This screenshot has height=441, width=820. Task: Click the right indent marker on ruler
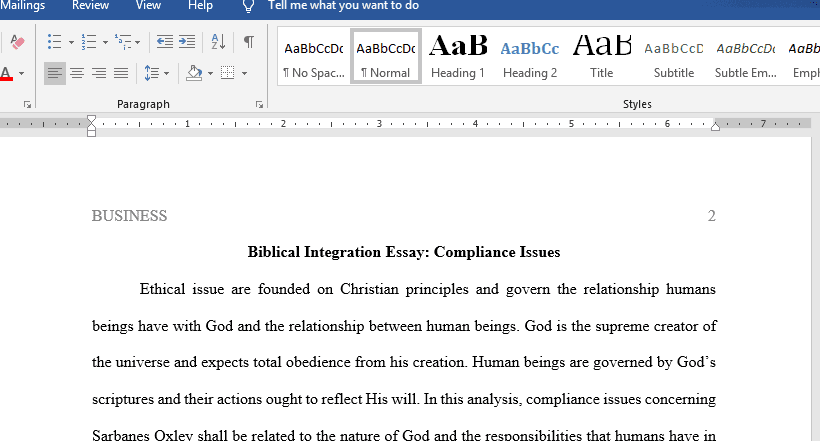click(x=715, y=126)
